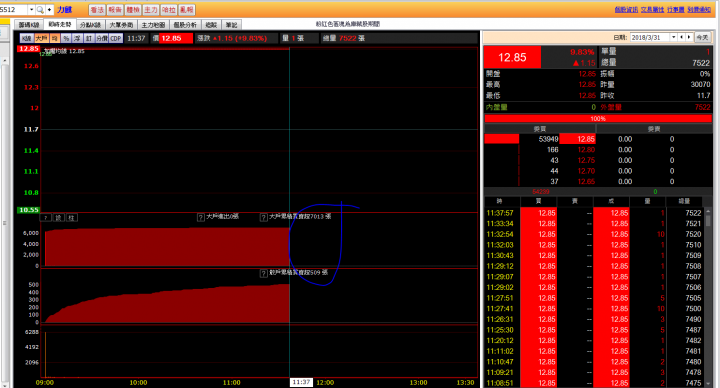
Task: Click into the 5512 stock code field
Action: 14,10
